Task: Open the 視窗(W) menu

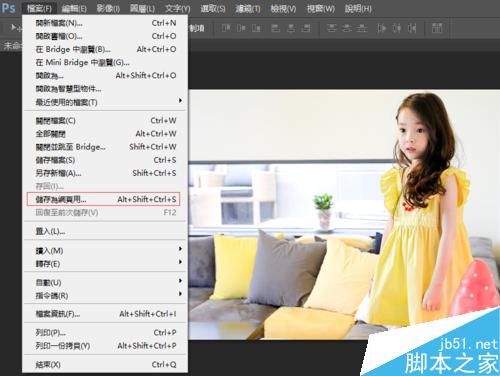Action: click(x=321, y=8)
